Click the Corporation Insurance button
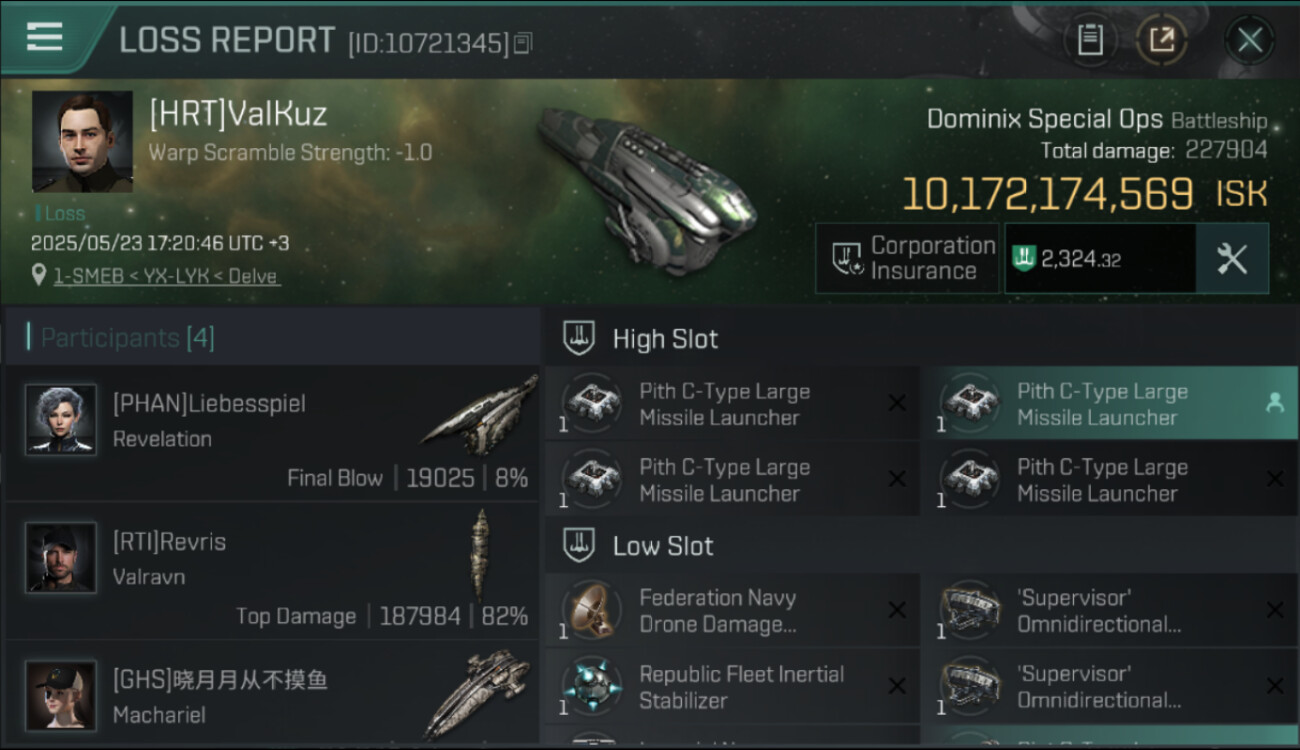 tap(907, 259)
